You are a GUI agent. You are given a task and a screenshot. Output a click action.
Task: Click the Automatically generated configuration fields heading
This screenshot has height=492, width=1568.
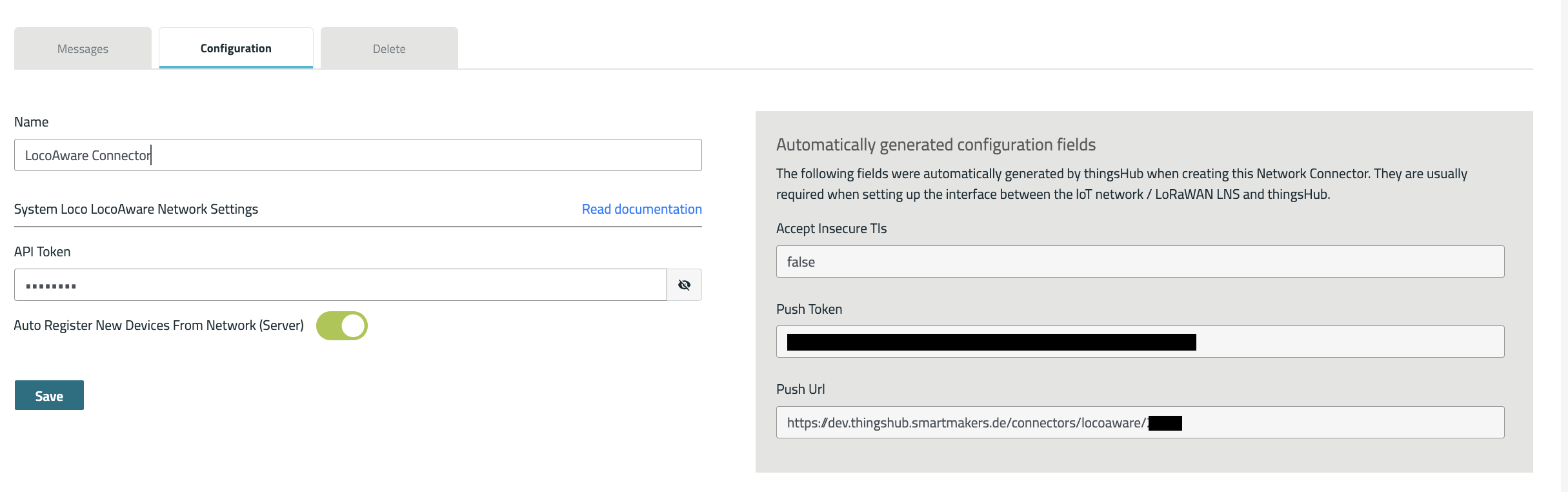tap(936, 145)
